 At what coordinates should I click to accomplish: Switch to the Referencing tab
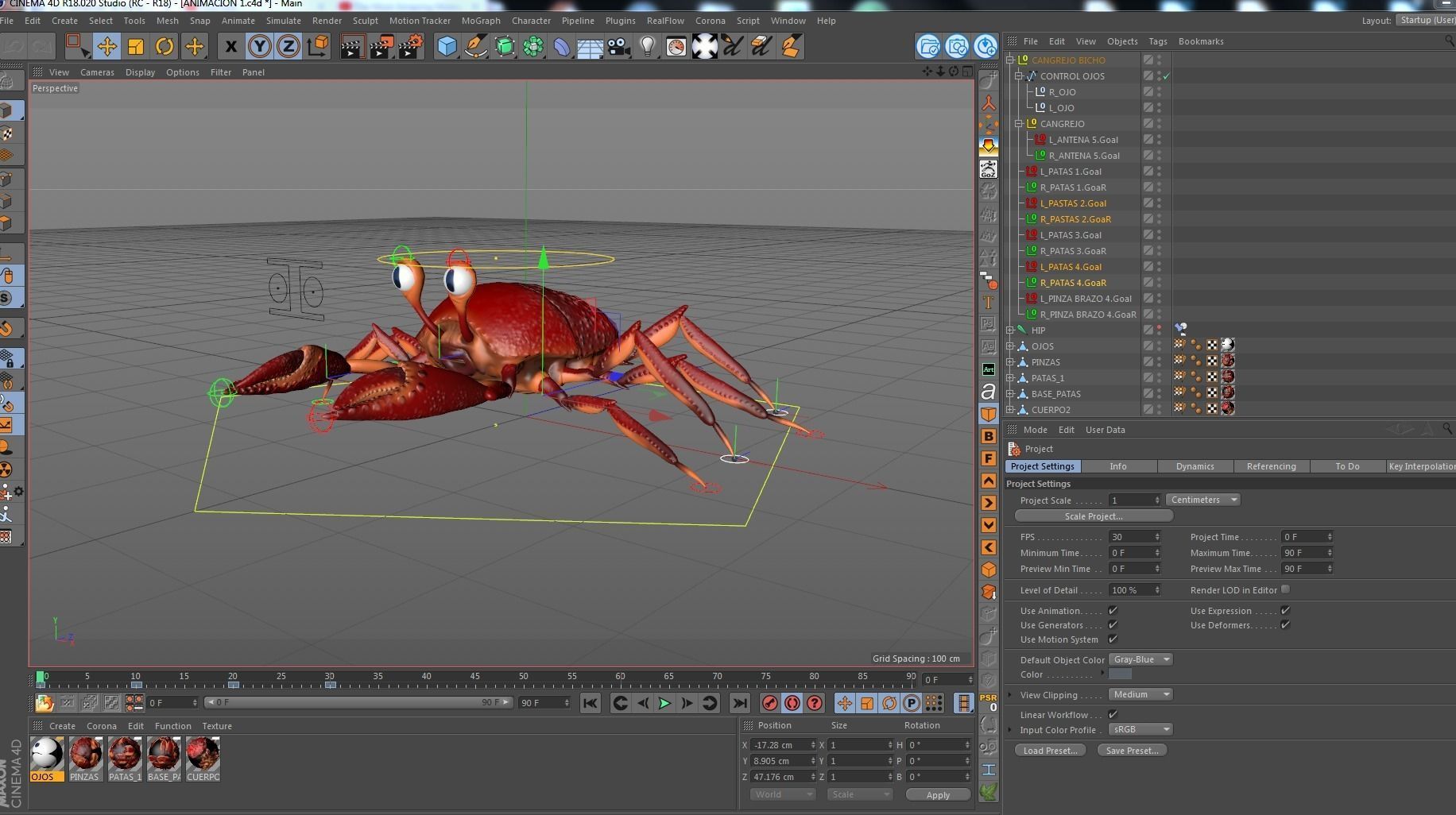click(1271, 466)
